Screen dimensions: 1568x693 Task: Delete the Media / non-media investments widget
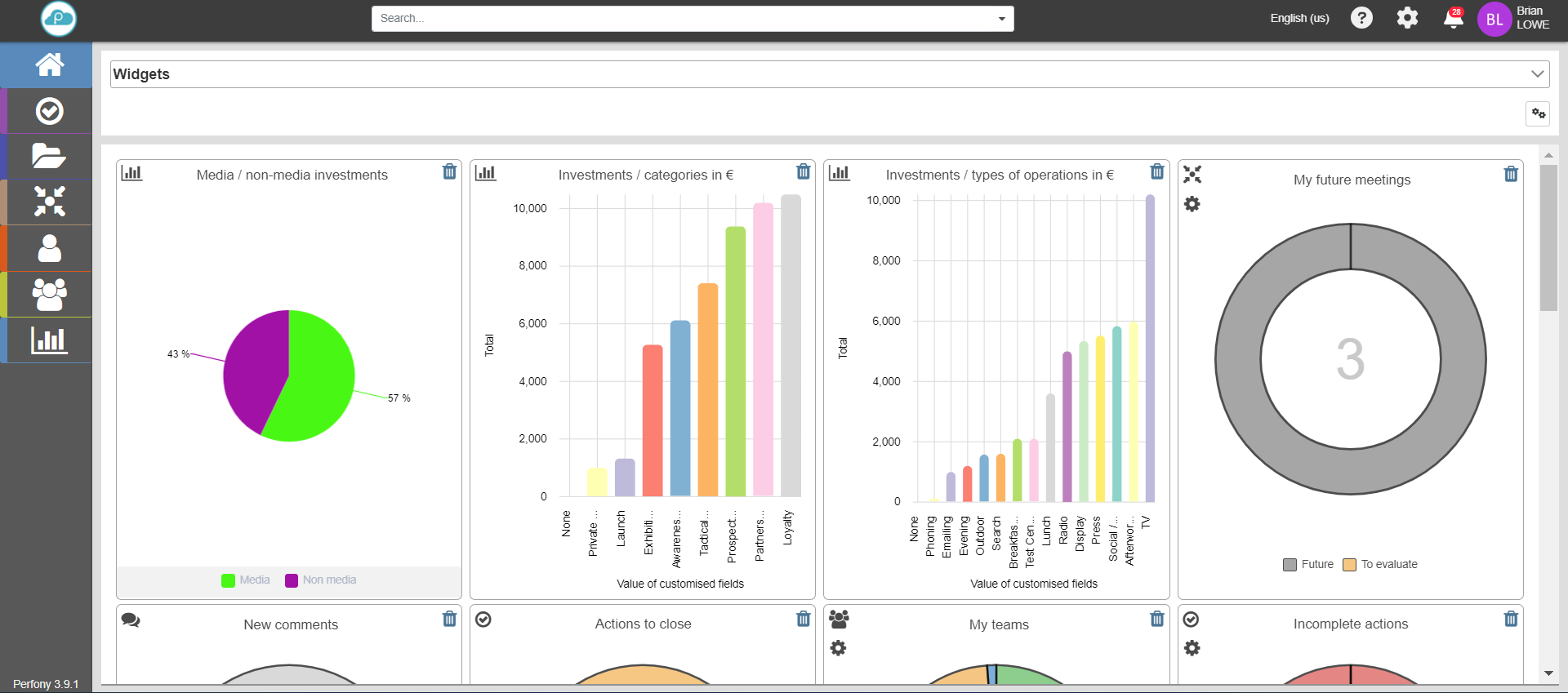click(449, 171)
